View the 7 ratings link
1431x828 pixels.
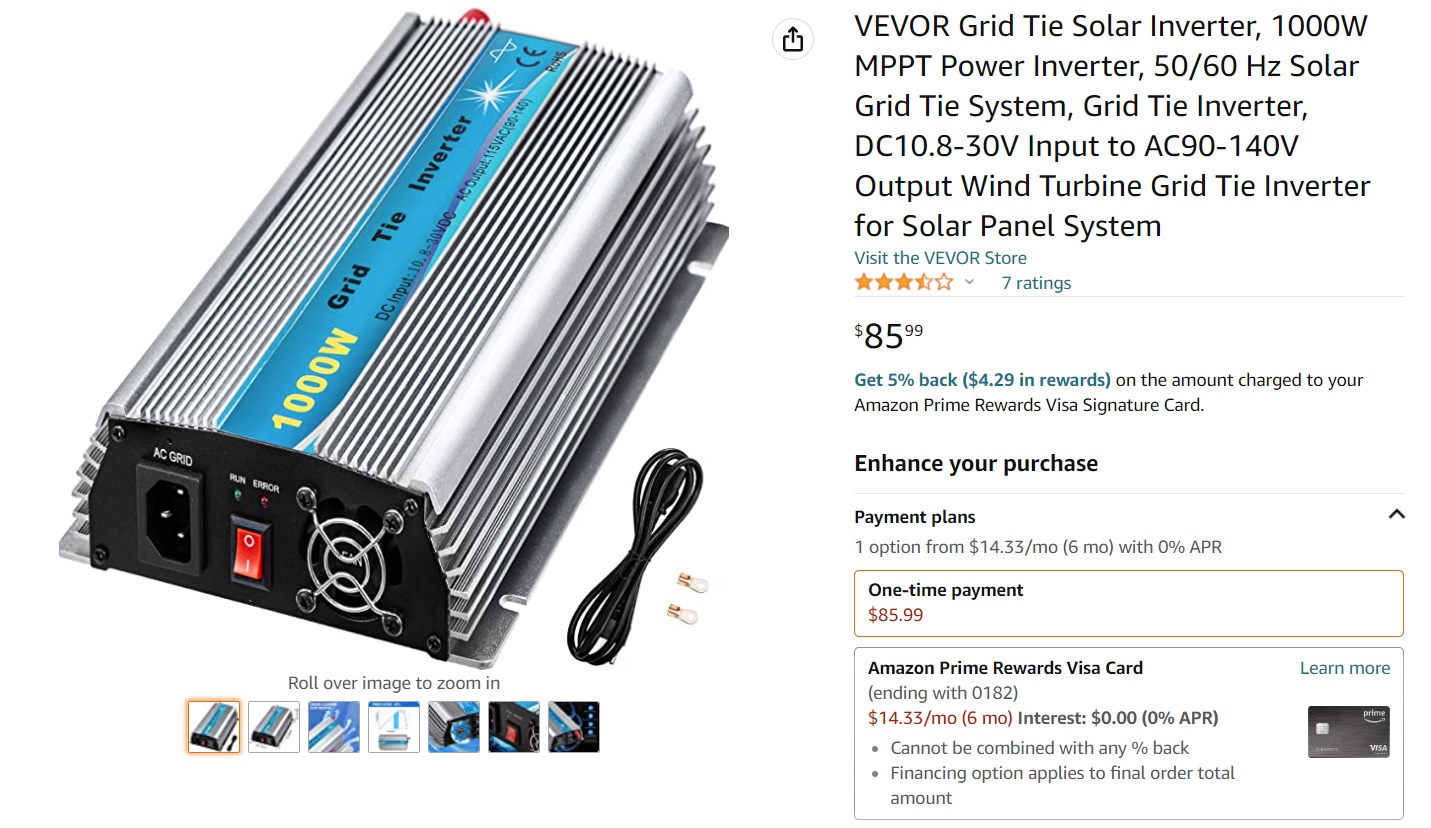(x=1036, y=283)
